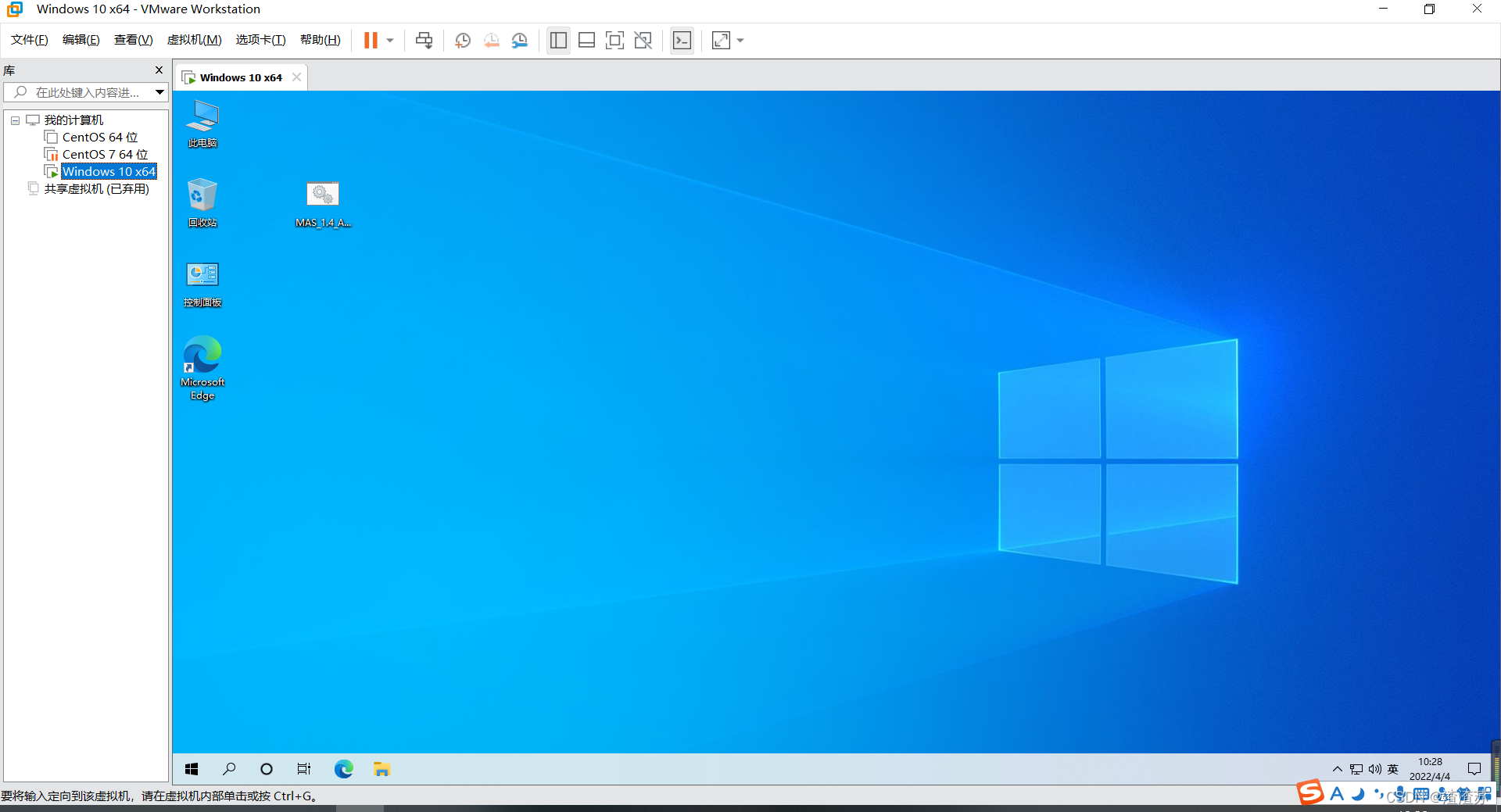Toggle the 英 input language indicator
This screenshot has width=1501, height=812.
1393,769
